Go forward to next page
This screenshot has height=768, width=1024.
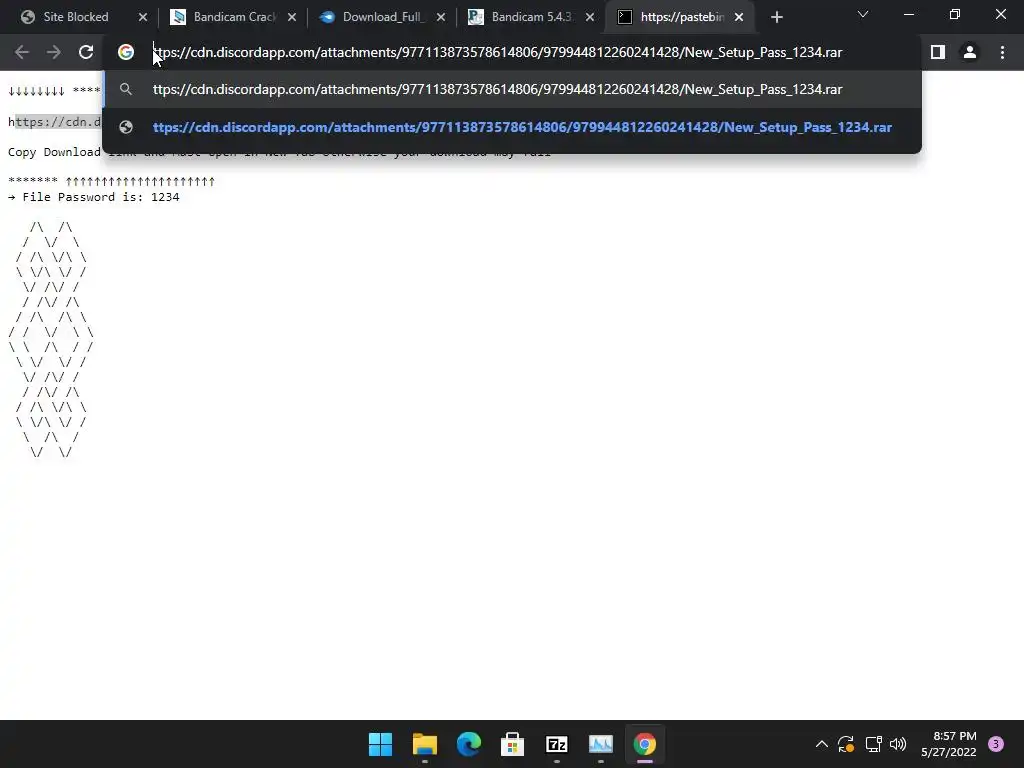click(x=54, y=52)
